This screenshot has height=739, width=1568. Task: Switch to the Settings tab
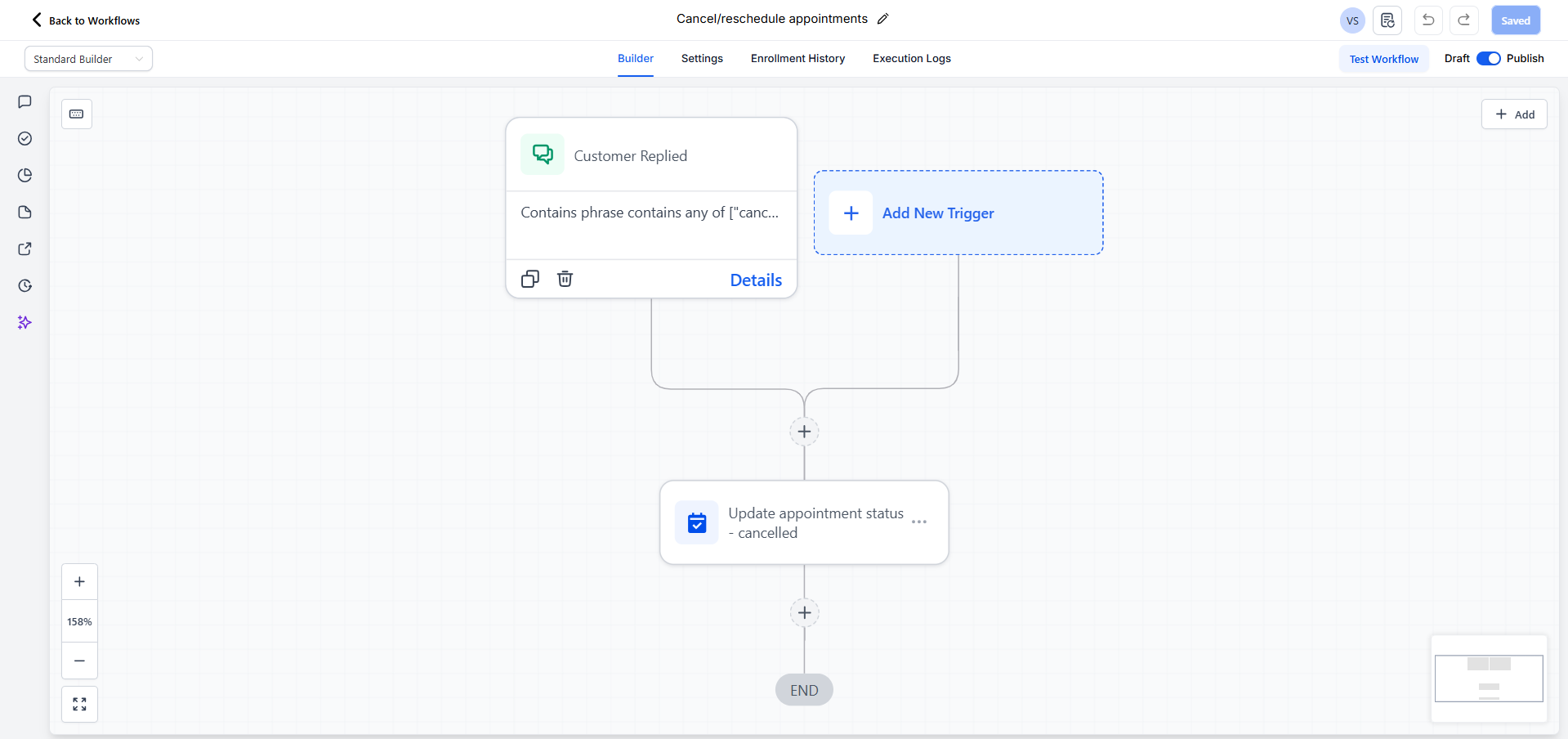tap(702, 59)
